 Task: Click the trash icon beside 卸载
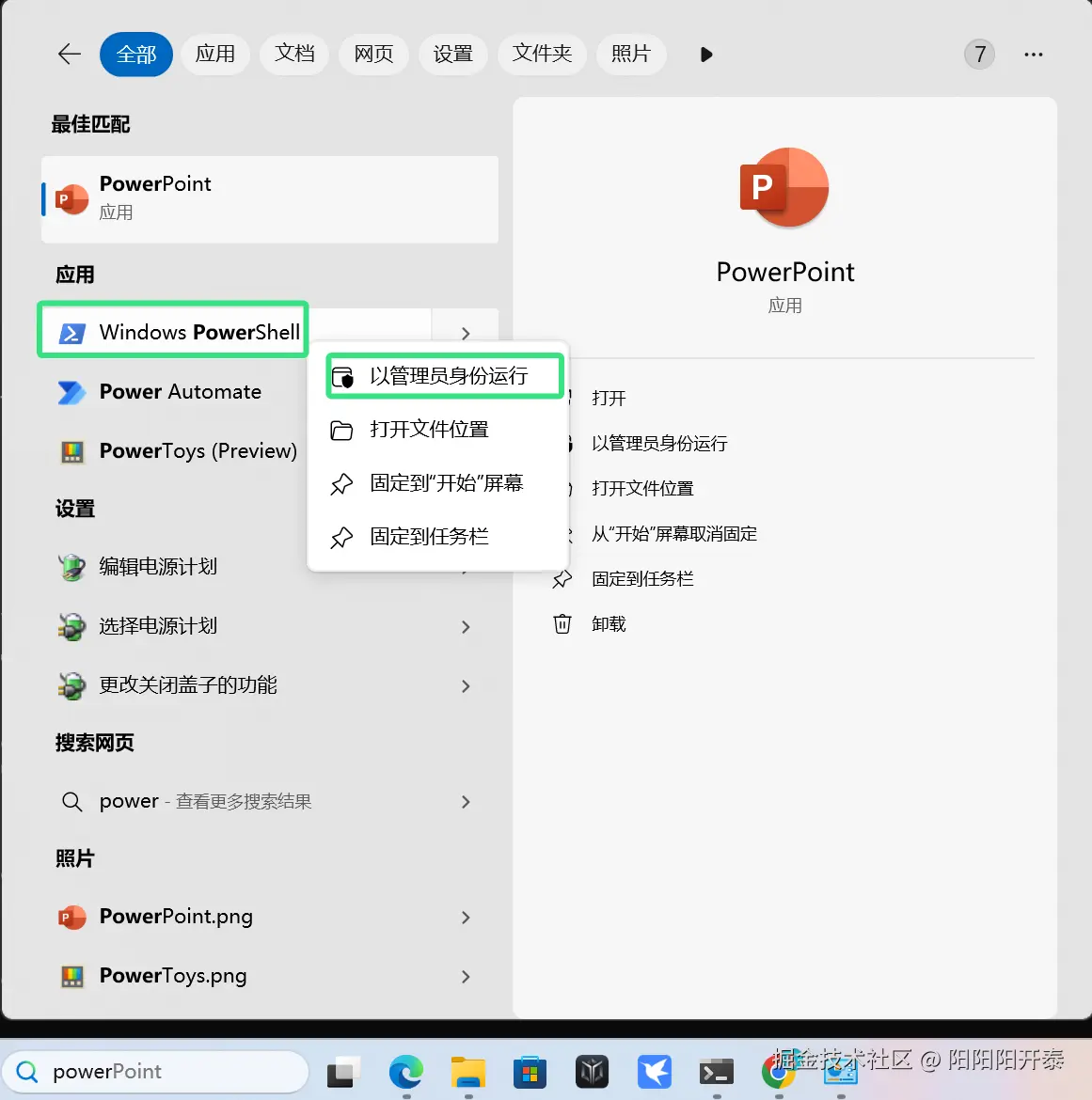(x=562, y=623)
